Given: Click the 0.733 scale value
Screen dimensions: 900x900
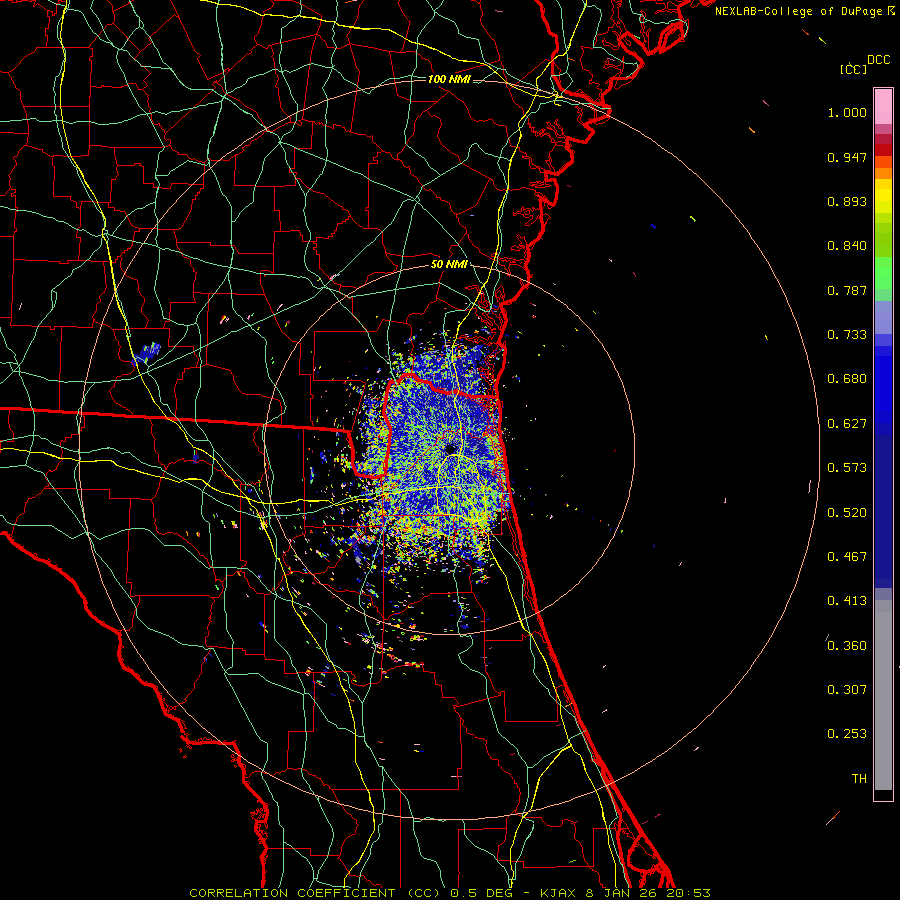Looking at the screenshot, I should (x=847, y=335).
